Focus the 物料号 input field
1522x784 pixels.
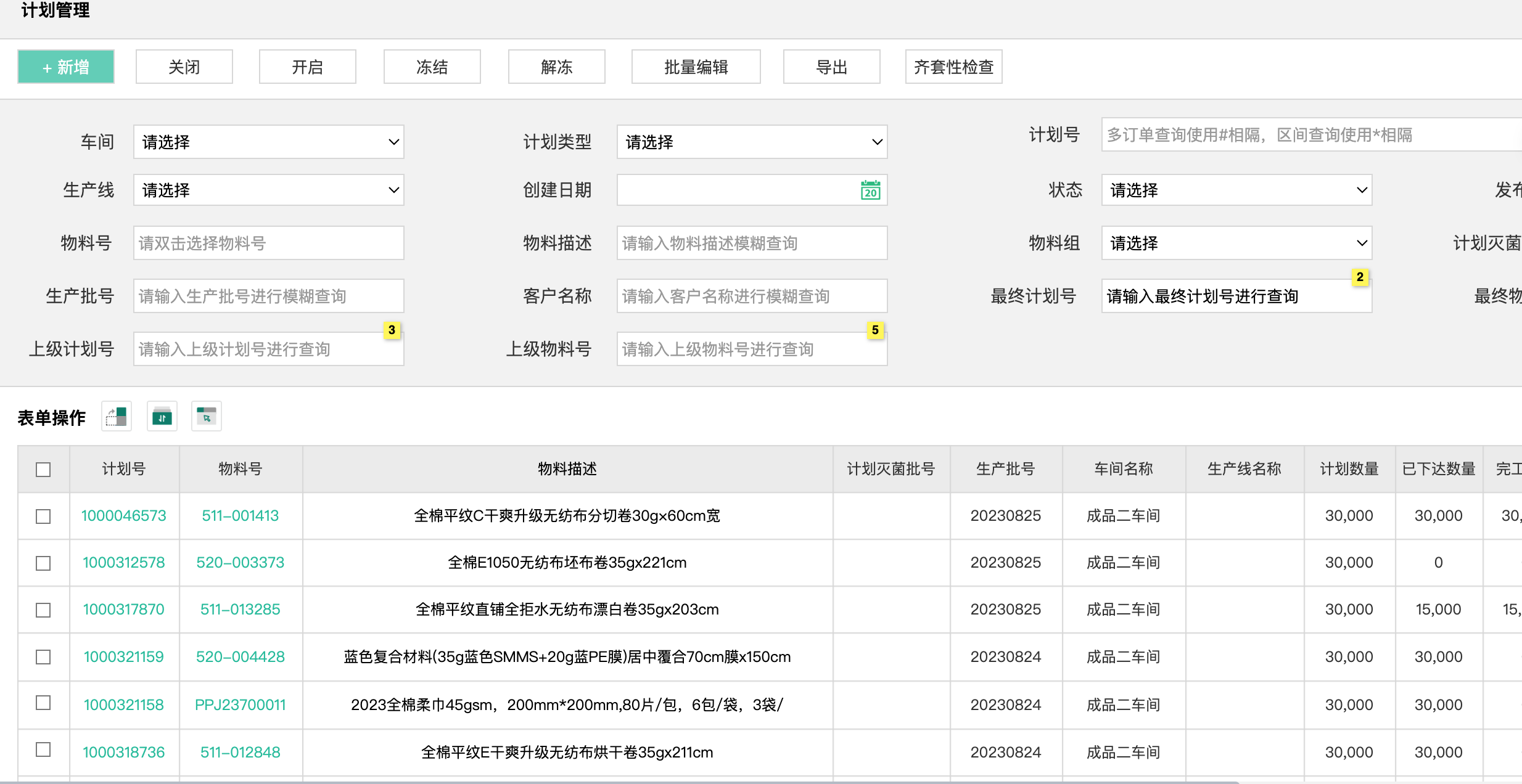click(x=269, y=243)
